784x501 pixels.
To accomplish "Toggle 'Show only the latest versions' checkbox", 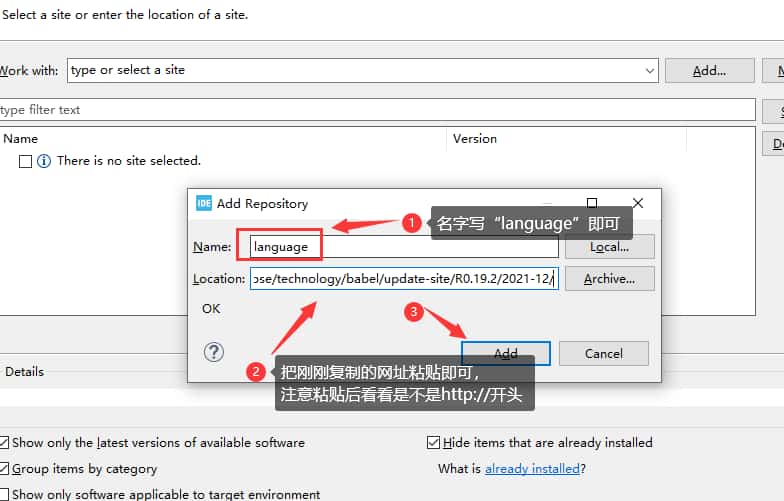I will tap(5, 442).
